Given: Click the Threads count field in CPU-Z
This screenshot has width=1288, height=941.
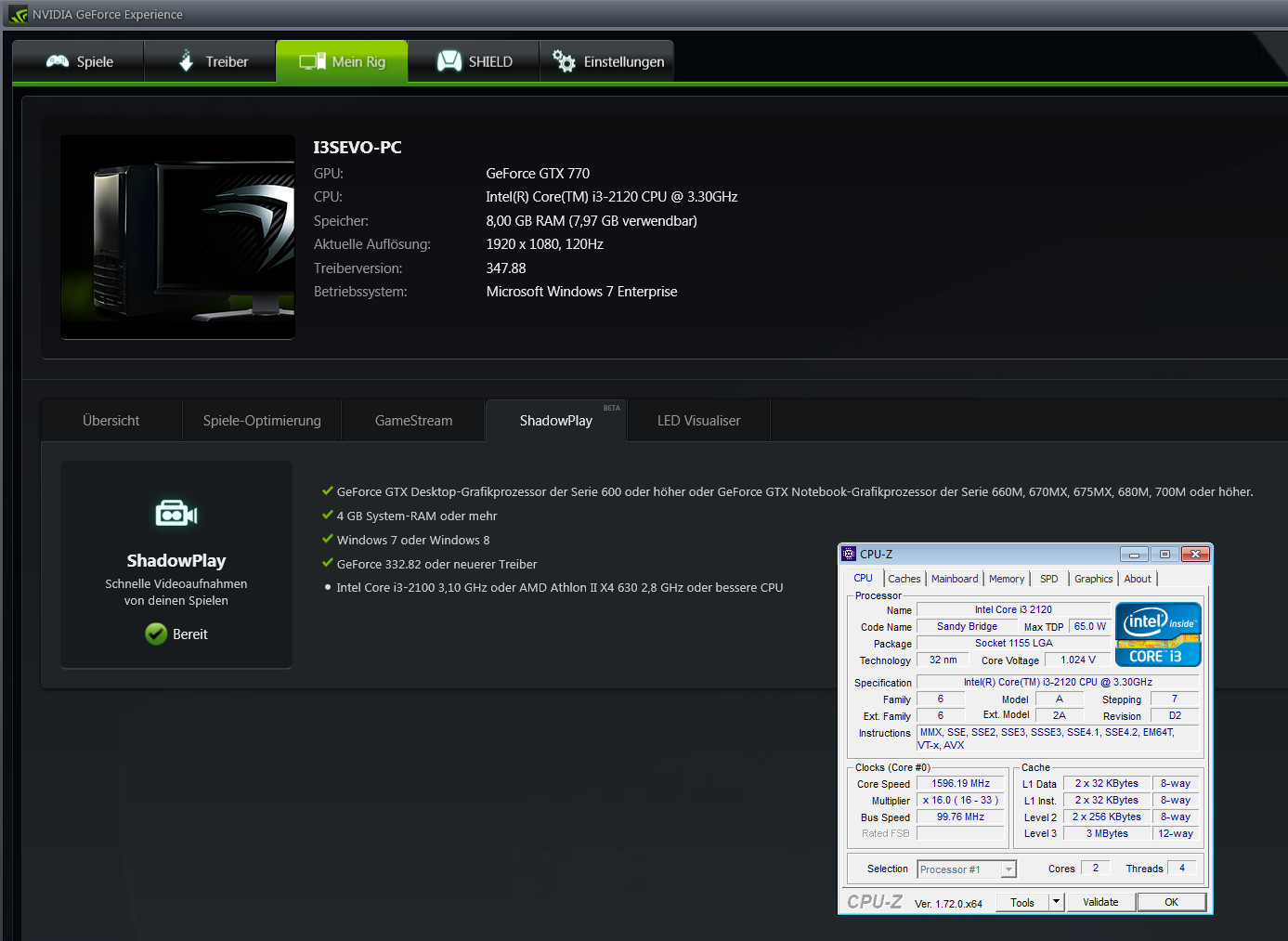Looking at the screenshot, I should click(1182, 869).
